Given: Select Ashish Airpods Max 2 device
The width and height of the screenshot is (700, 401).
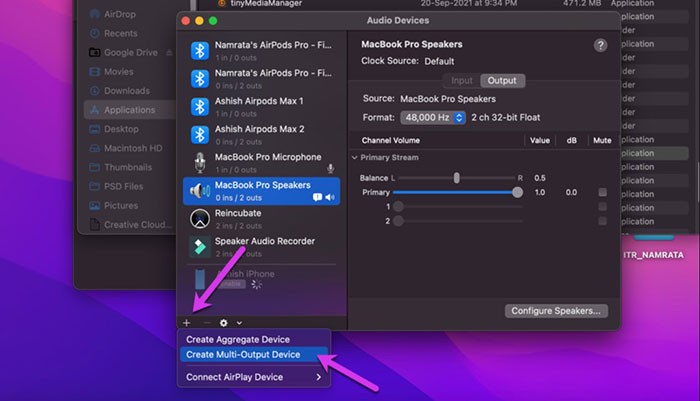Looking at the screenshot, I should coord(258,134).
